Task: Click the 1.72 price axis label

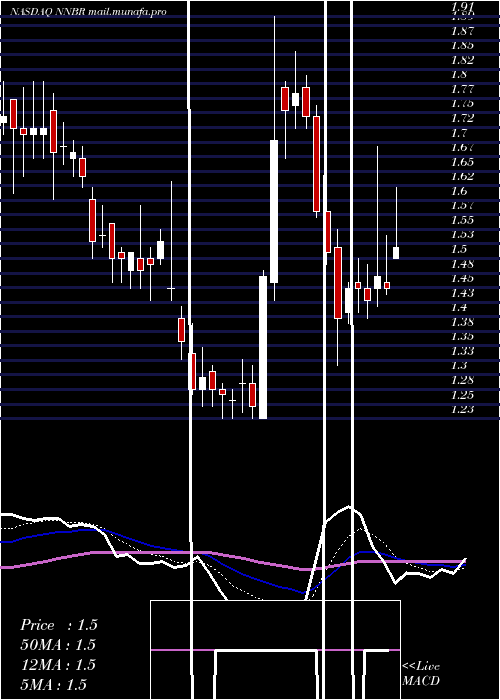Action: (x=462, y=118)
